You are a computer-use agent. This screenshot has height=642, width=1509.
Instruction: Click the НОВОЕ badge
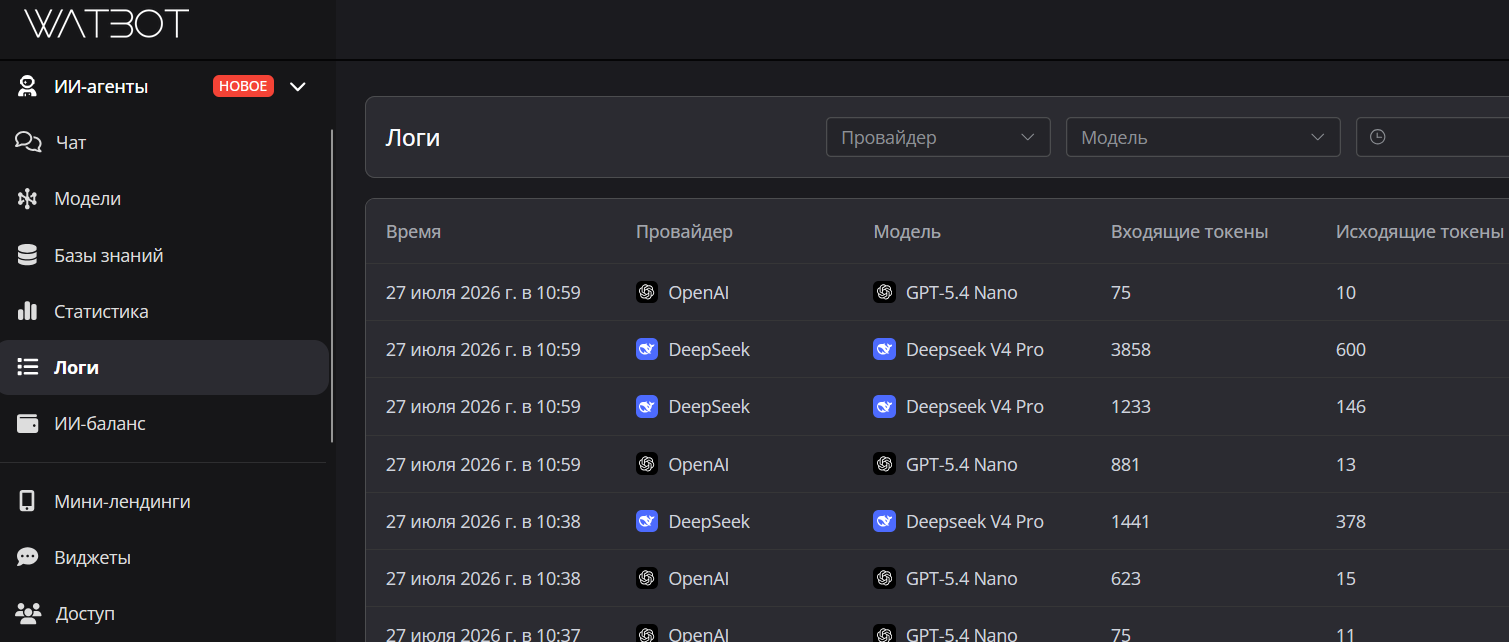pyautogui.click(x=243, y=86)
